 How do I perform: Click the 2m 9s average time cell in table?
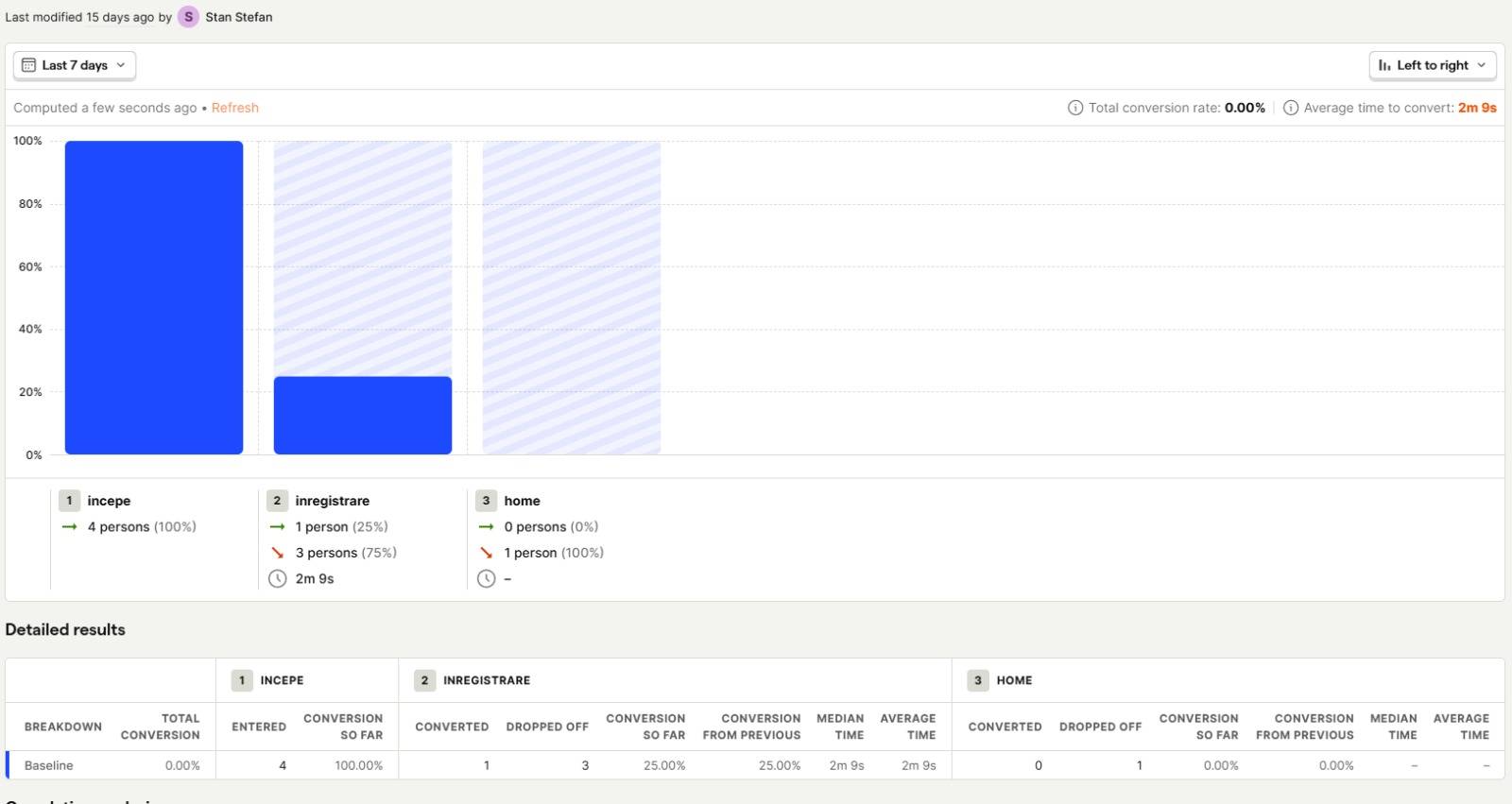919,765
